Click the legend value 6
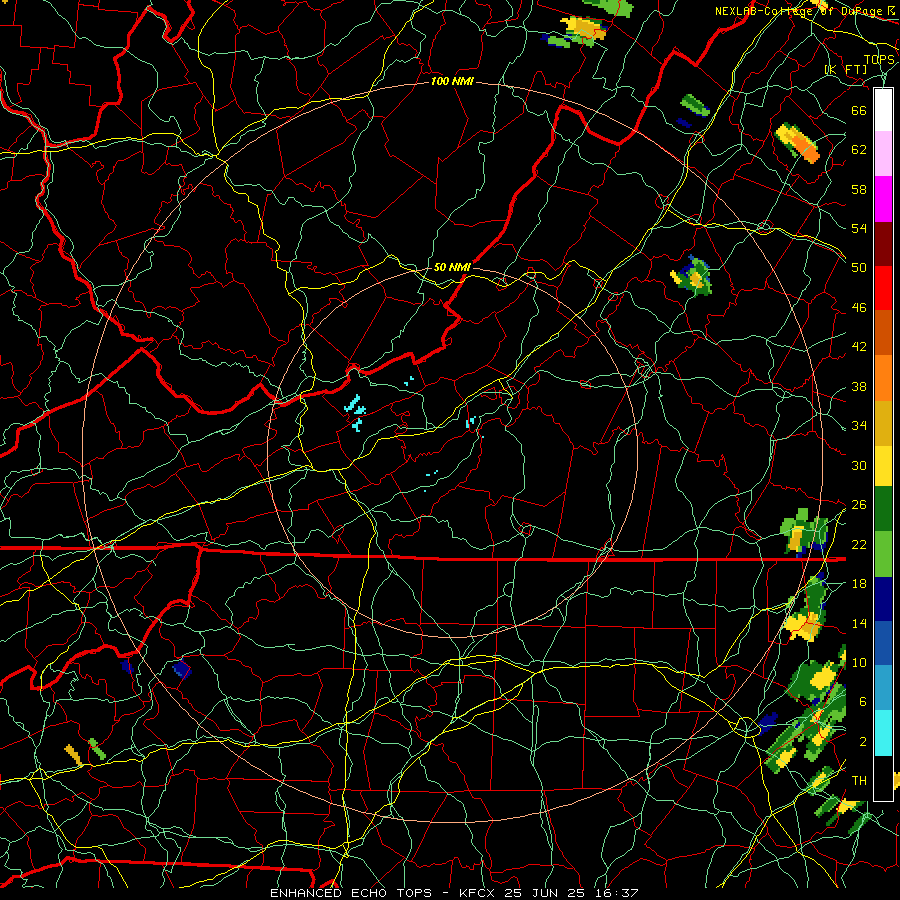 click(x=862, y=702)
